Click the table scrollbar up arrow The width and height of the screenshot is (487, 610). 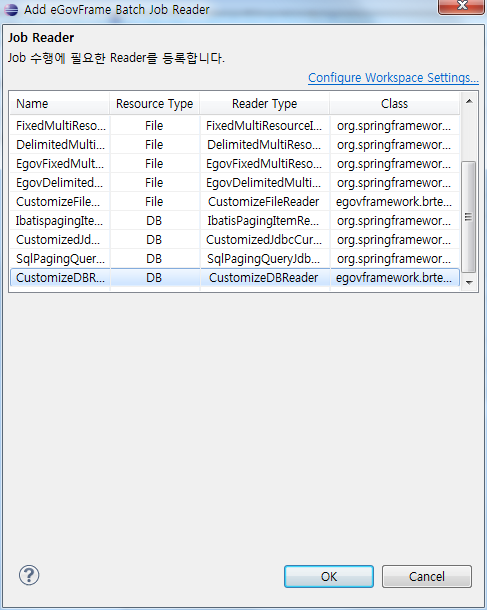[x=469, y=101]
